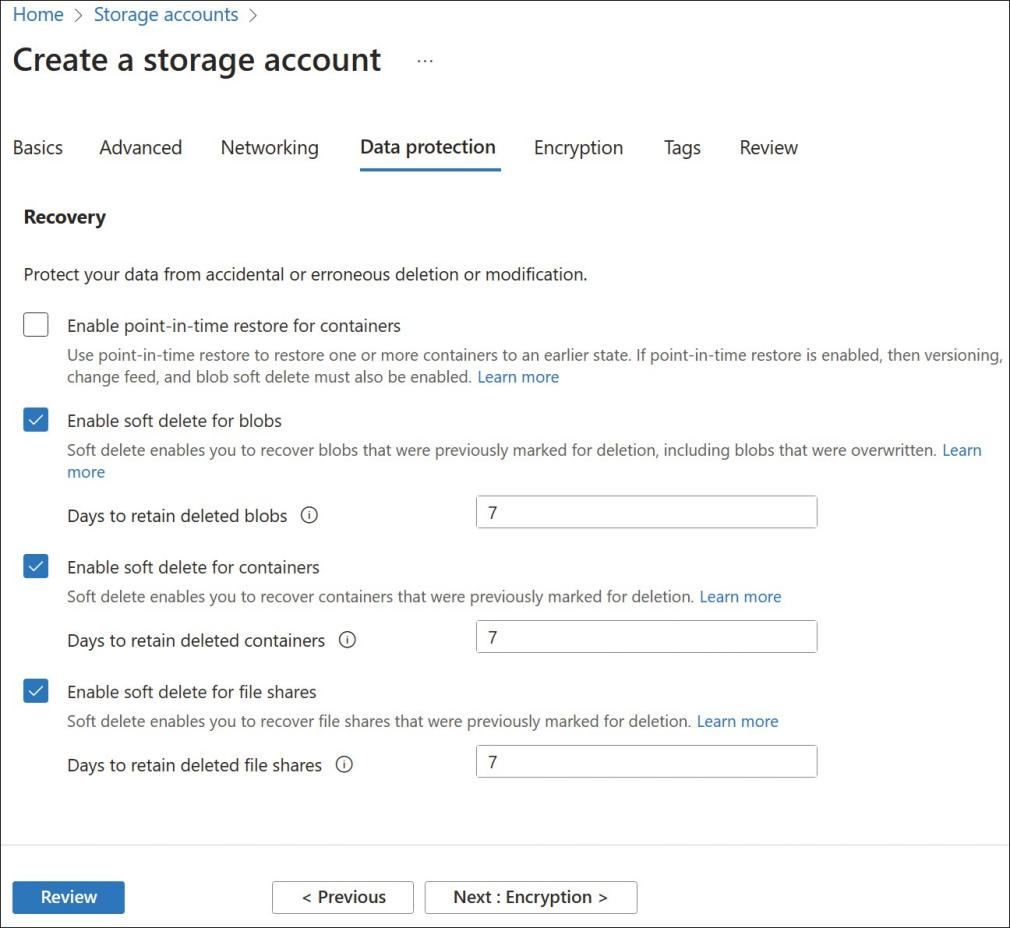Switch to the Review tab
Image resolution: width=1010 pixels, height=928 pixels.
coord(768,147)
